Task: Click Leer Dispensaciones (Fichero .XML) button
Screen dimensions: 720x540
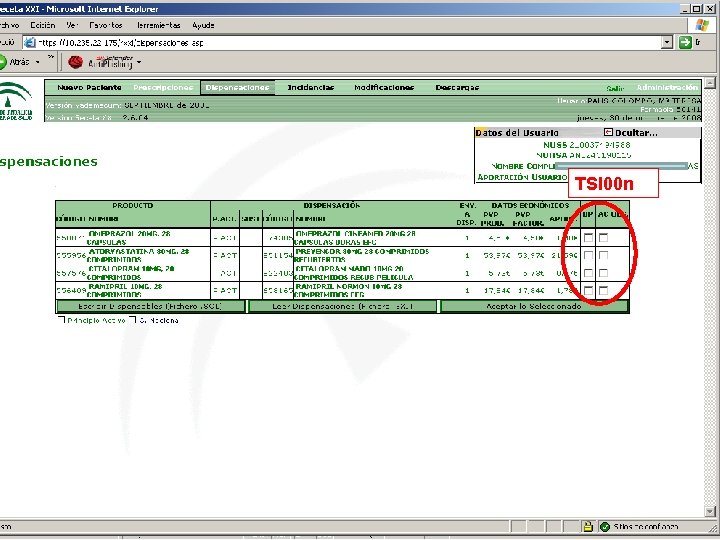Action: click(343, 306)
